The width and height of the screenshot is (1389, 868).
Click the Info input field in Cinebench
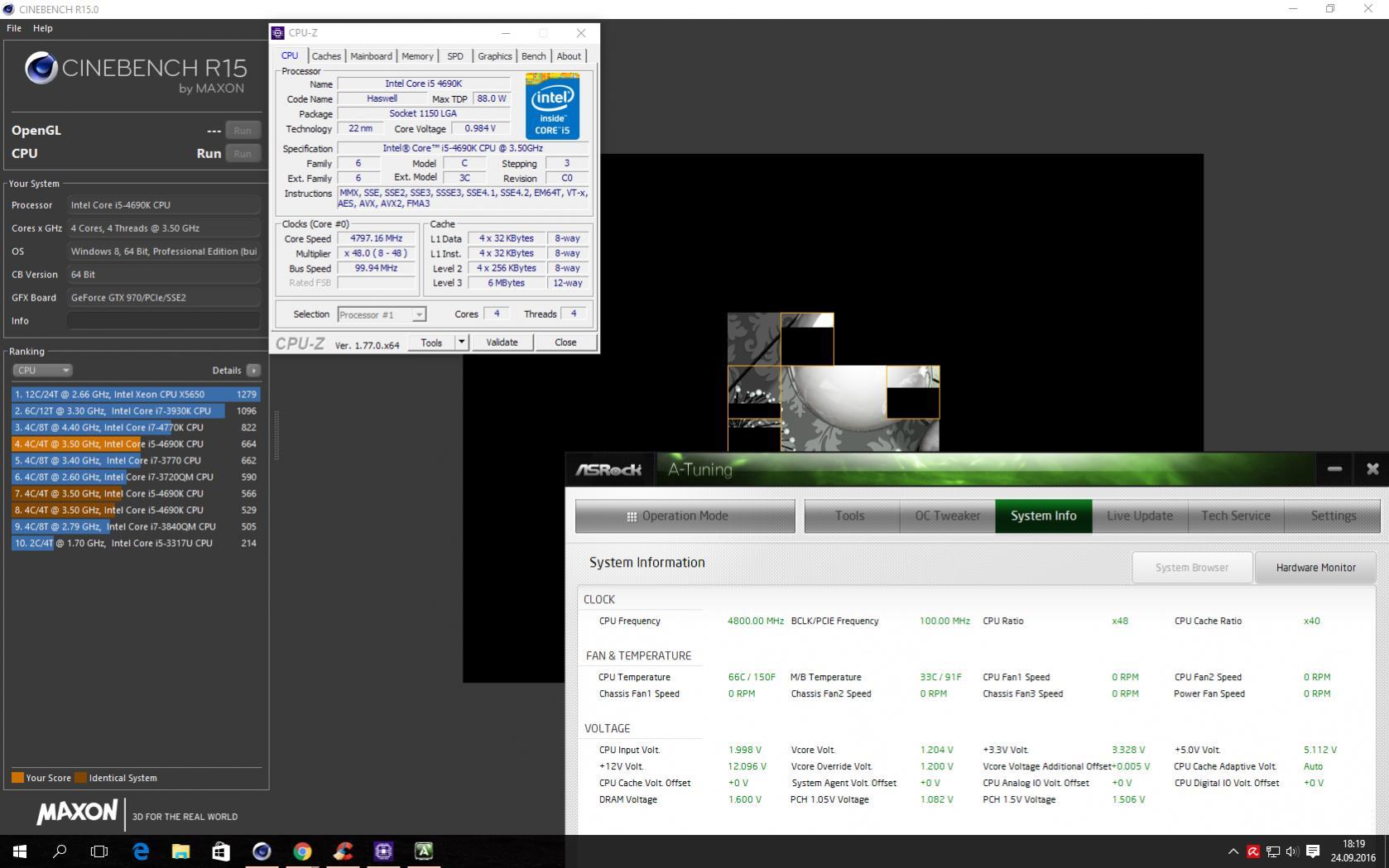point(163,321)
